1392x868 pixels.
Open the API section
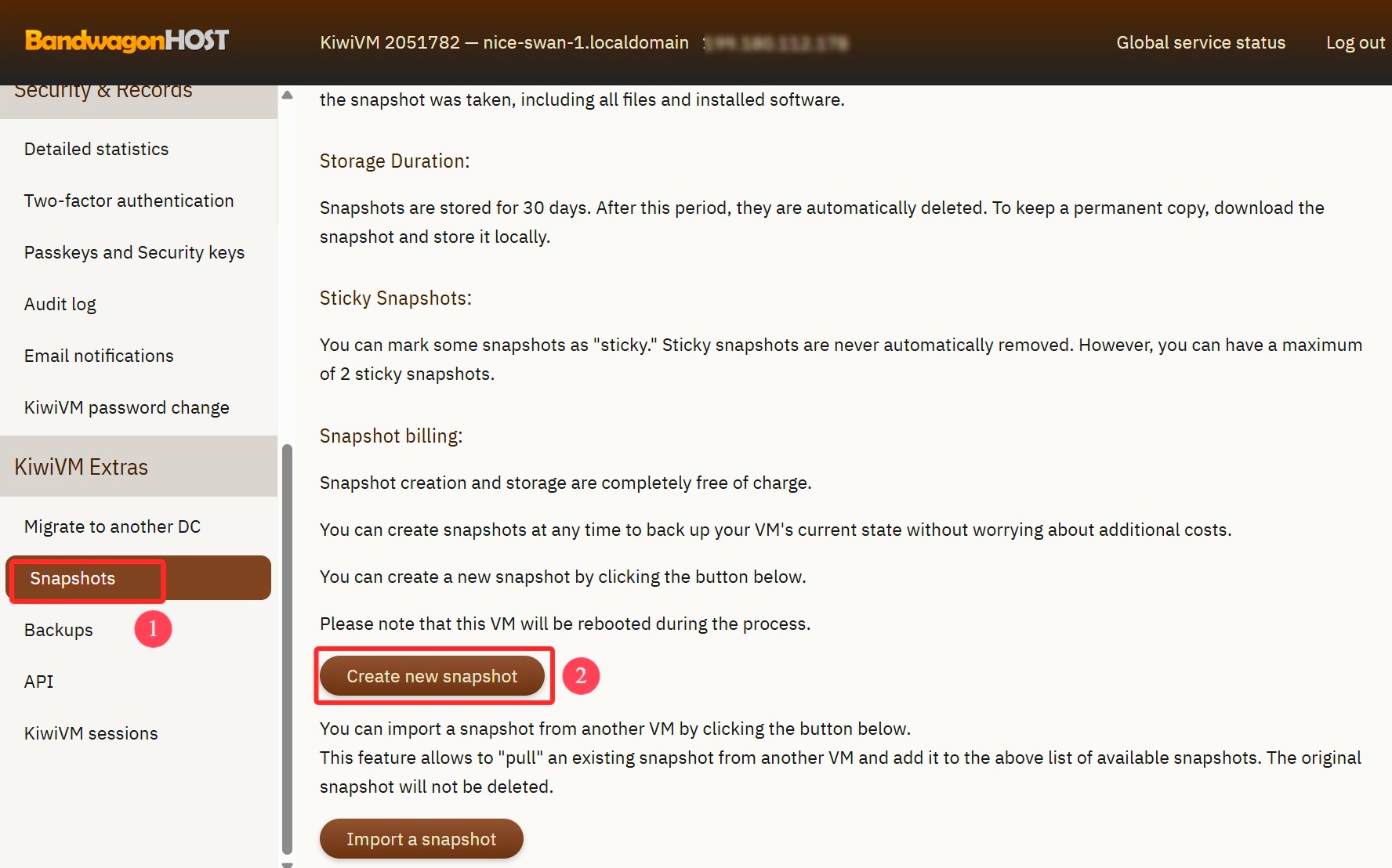(x=39, y=682)
